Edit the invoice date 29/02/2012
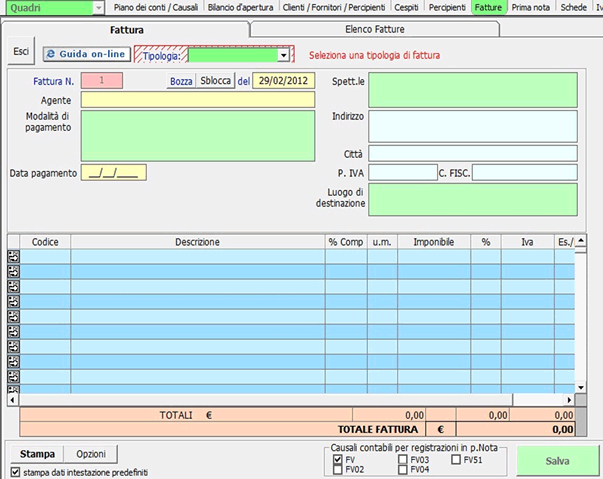The height and width of the screenshot is (479, 603). (283, 81)
